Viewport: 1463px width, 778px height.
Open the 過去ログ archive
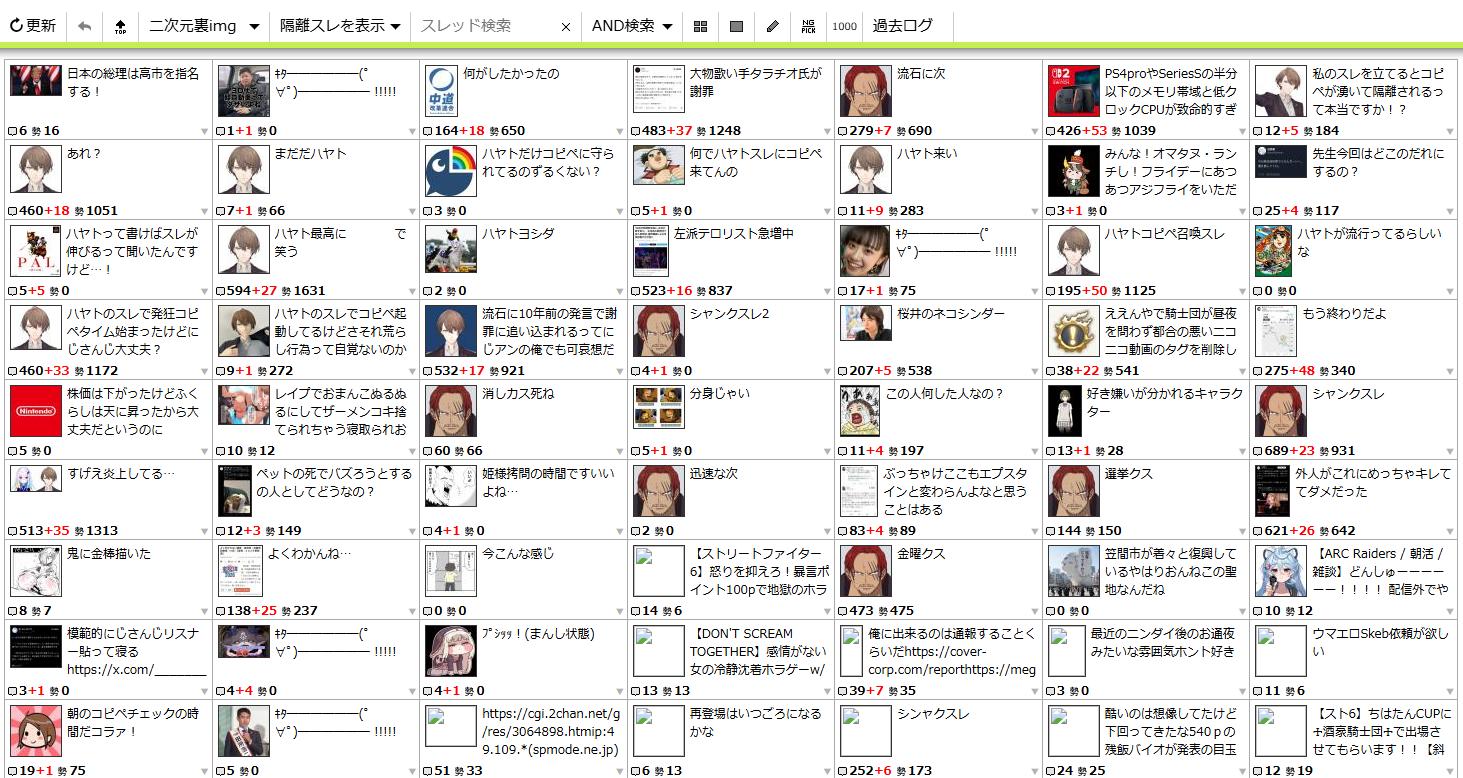[902, 26]
